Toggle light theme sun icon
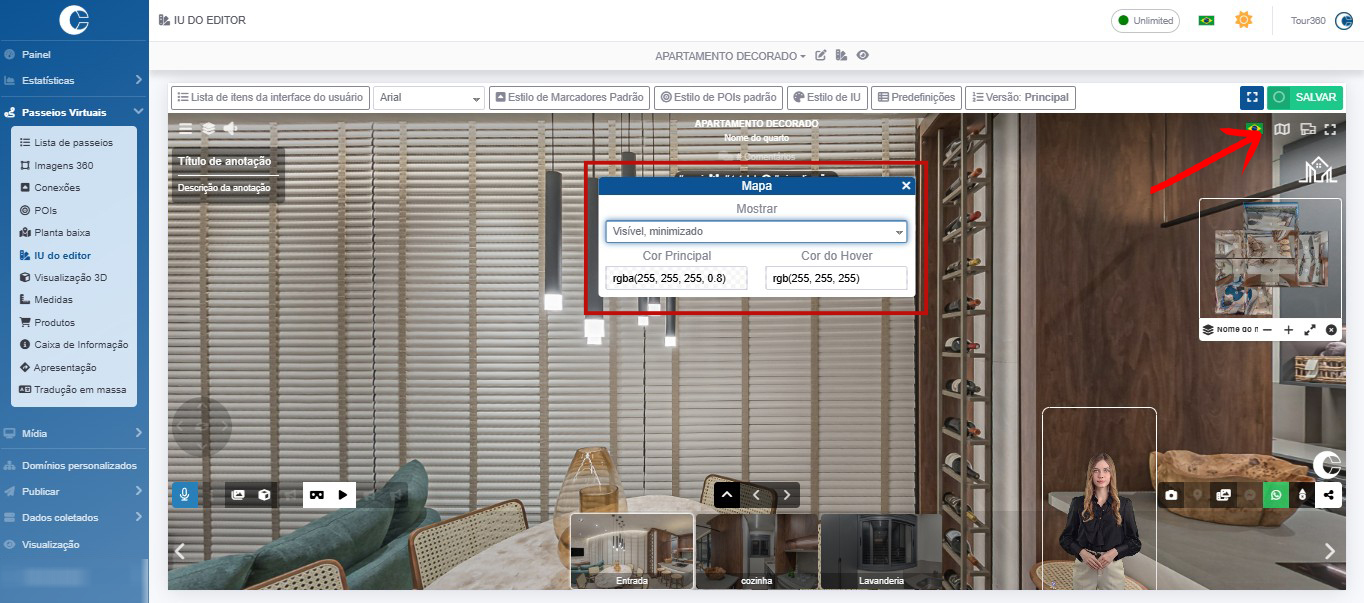 1243,20
